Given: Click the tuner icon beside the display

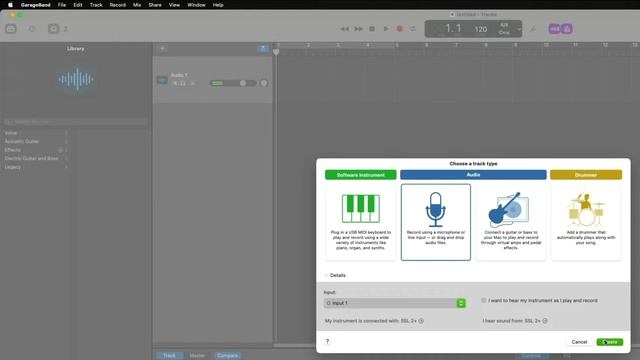Looking at the screenshot, I should coord(533,29).
